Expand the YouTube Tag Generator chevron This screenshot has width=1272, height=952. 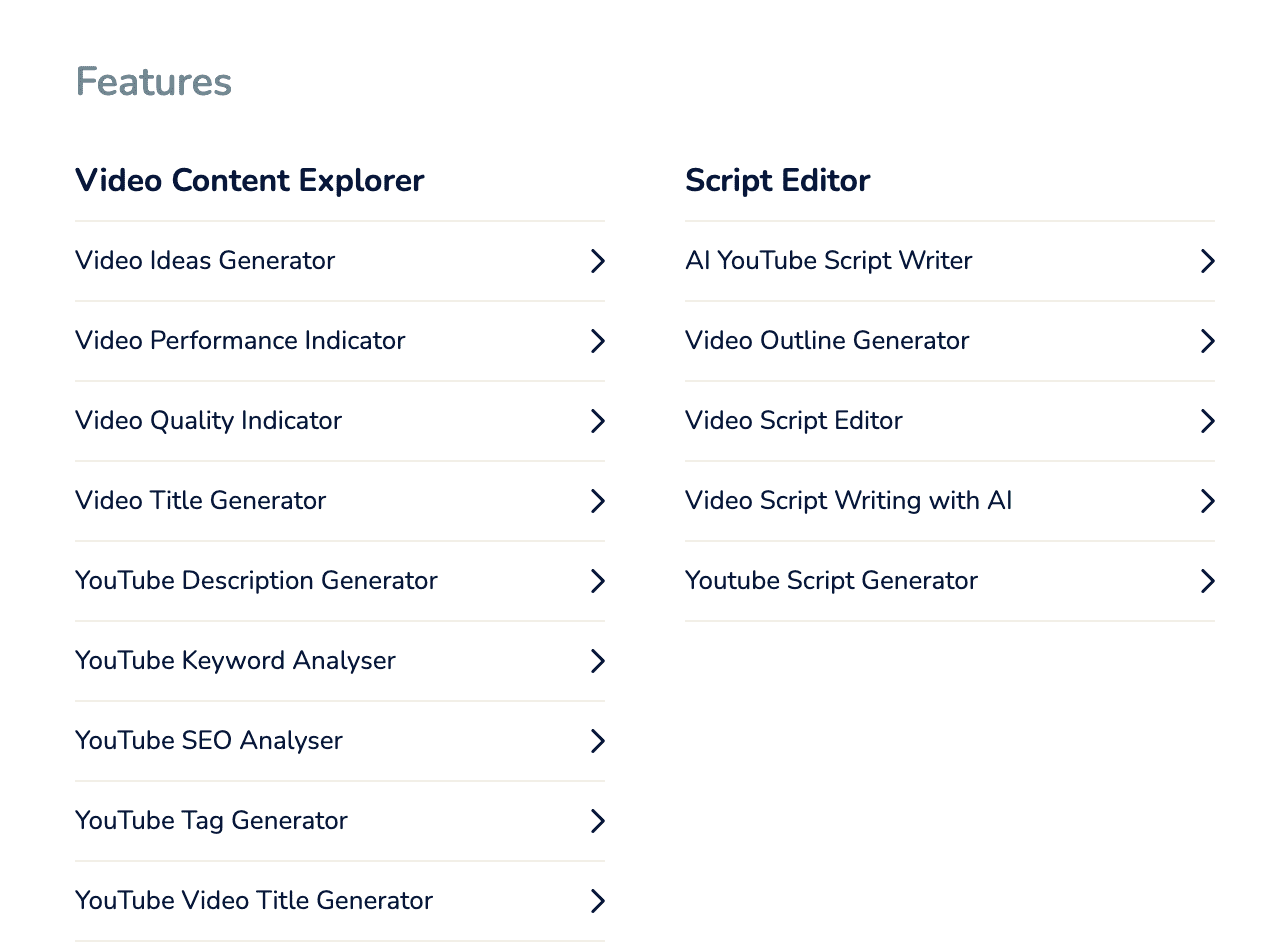(597, 821)
